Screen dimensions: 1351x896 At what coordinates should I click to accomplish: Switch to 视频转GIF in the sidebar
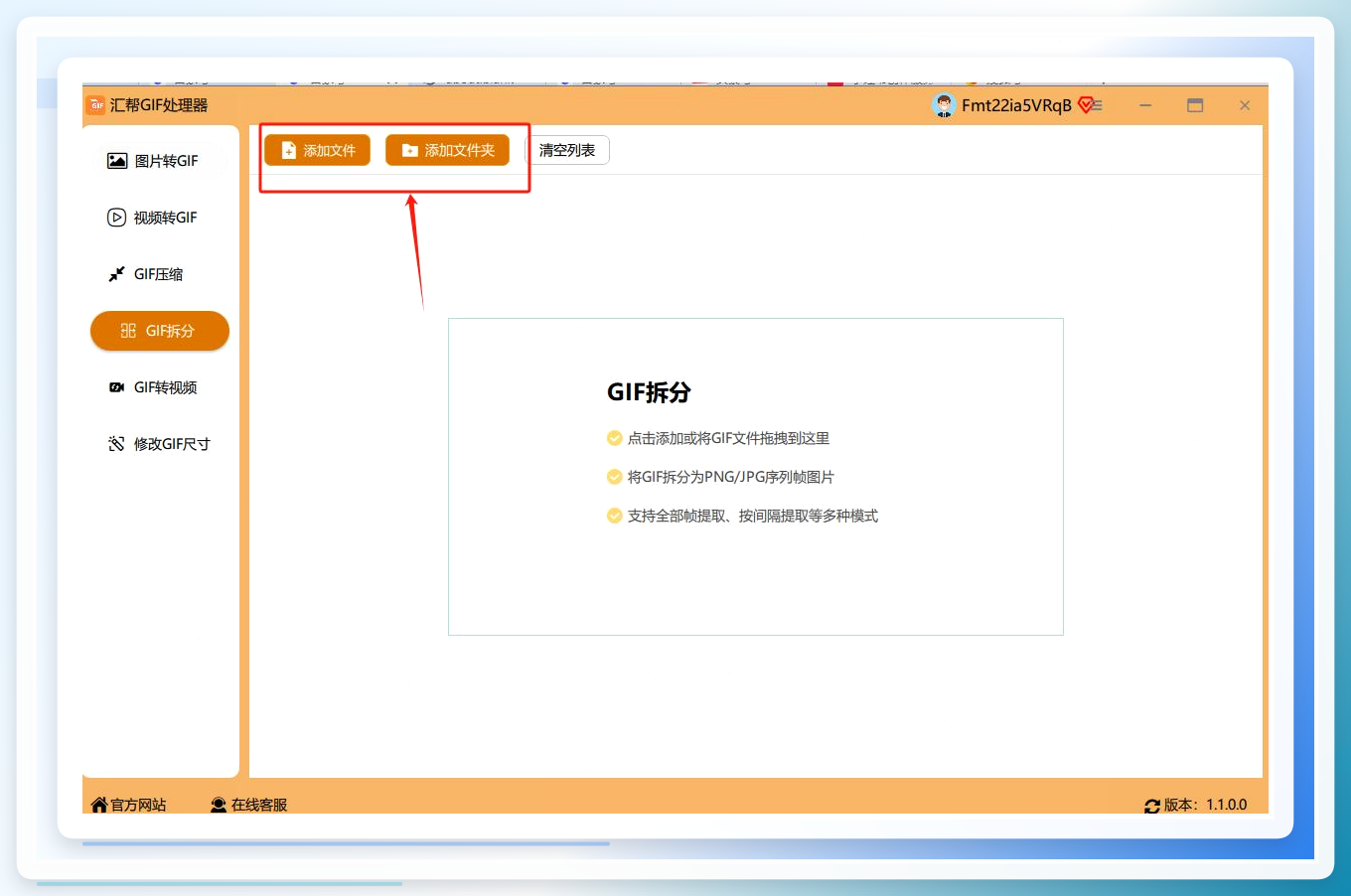click(159, 218)
